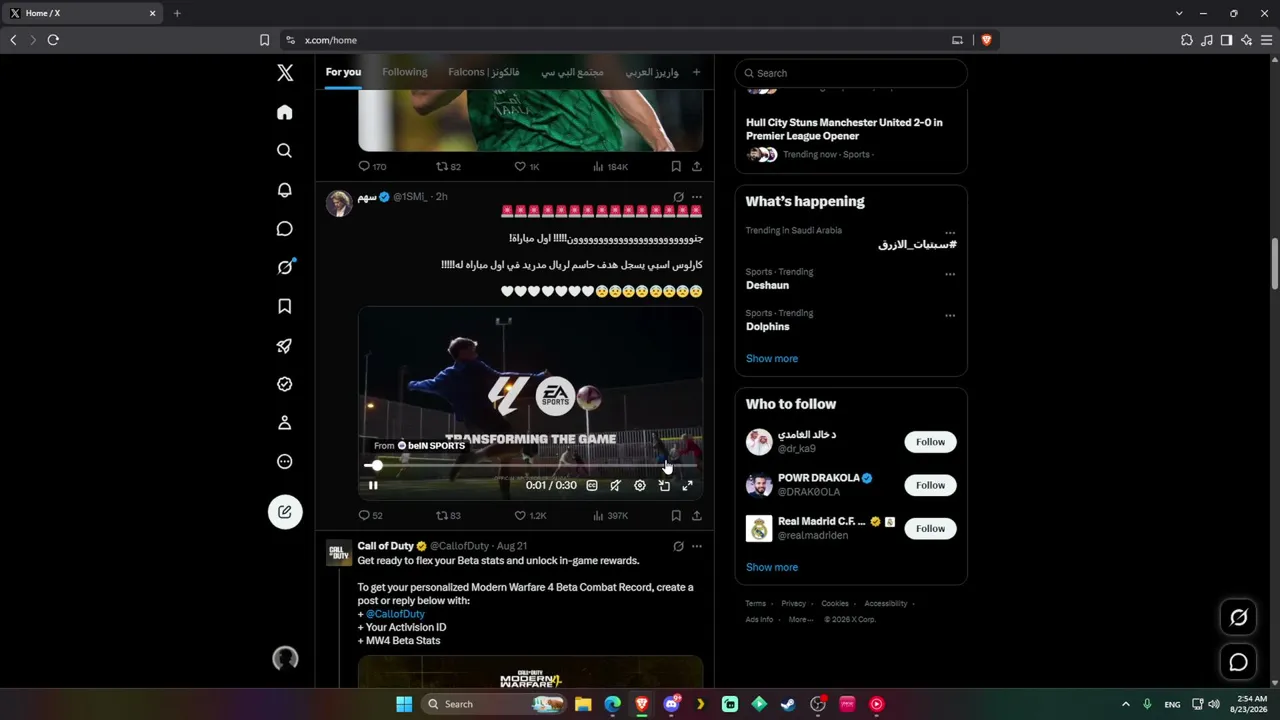The width and height of the screenshot is (1280, 720).
Task: Bookmark the @1SMi_ post
Action: point(676,516)
